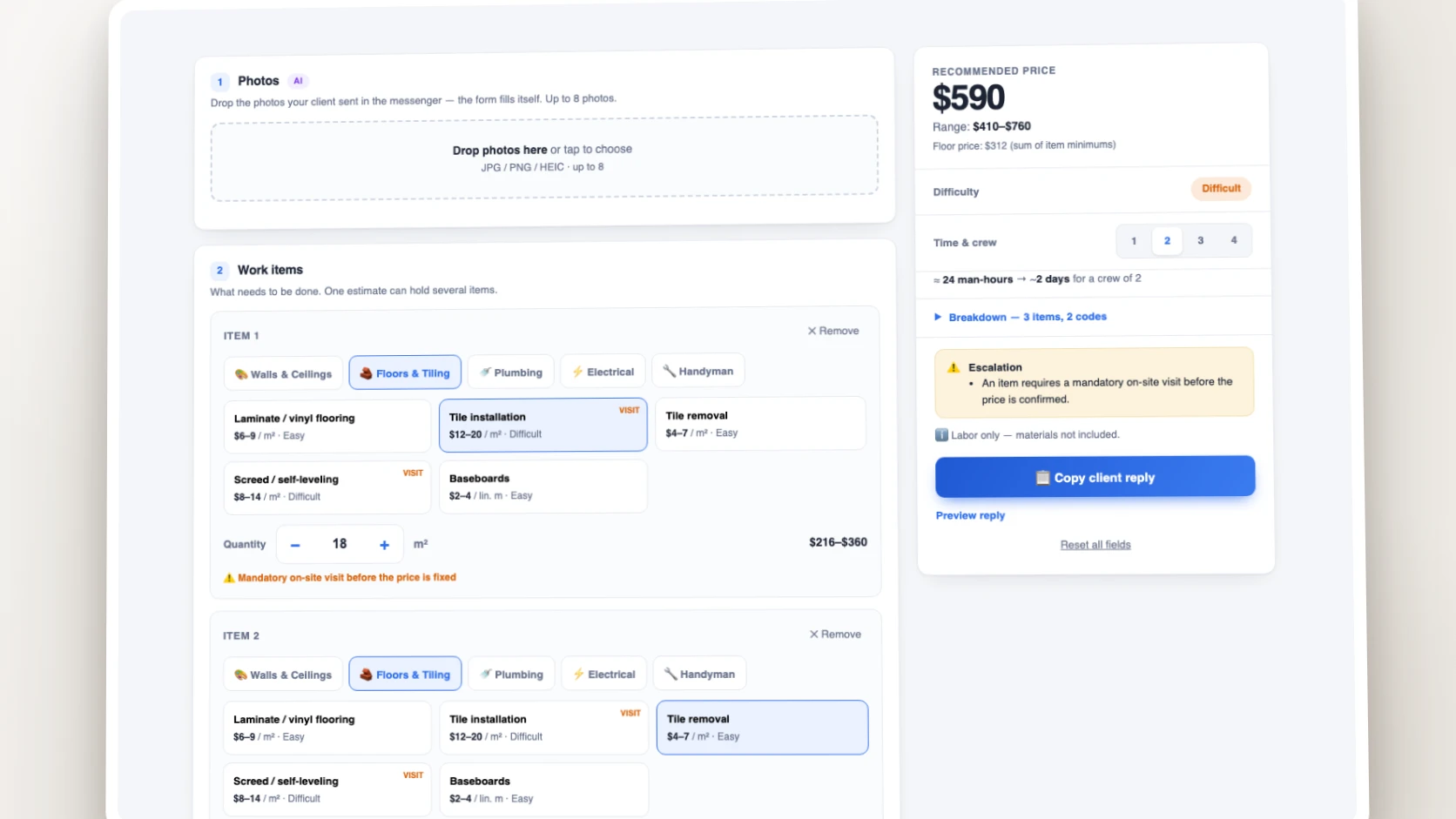Select Laminate / vinyl flooring in Item 1

[x=327, y=426]
